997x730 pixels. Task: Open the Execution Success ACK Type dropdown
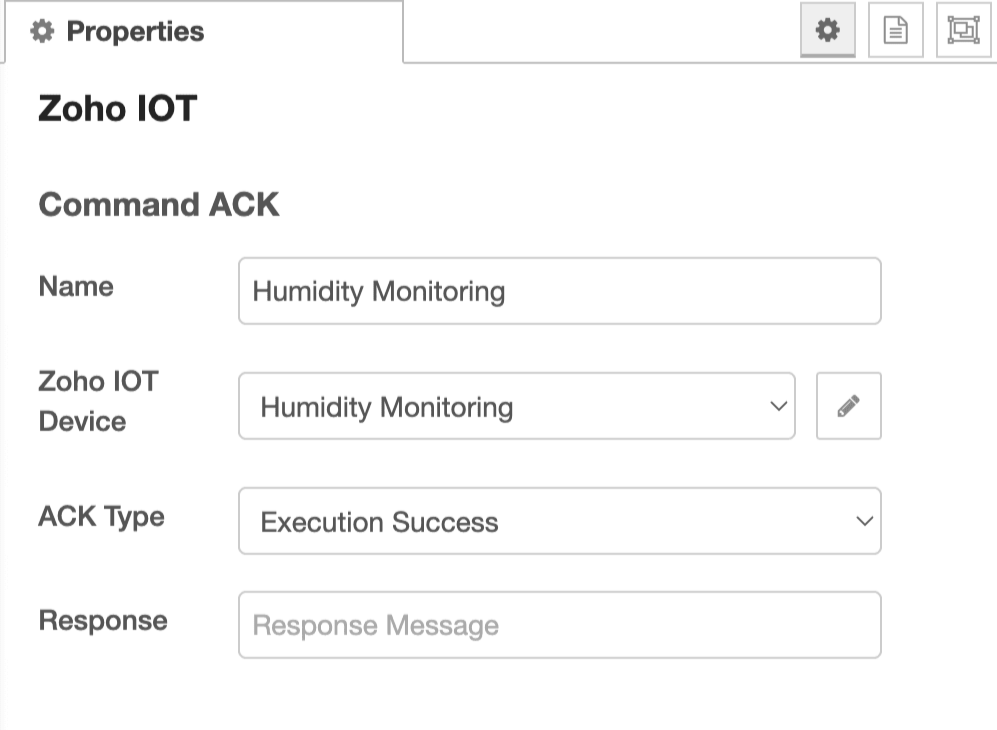click(559, 521)
